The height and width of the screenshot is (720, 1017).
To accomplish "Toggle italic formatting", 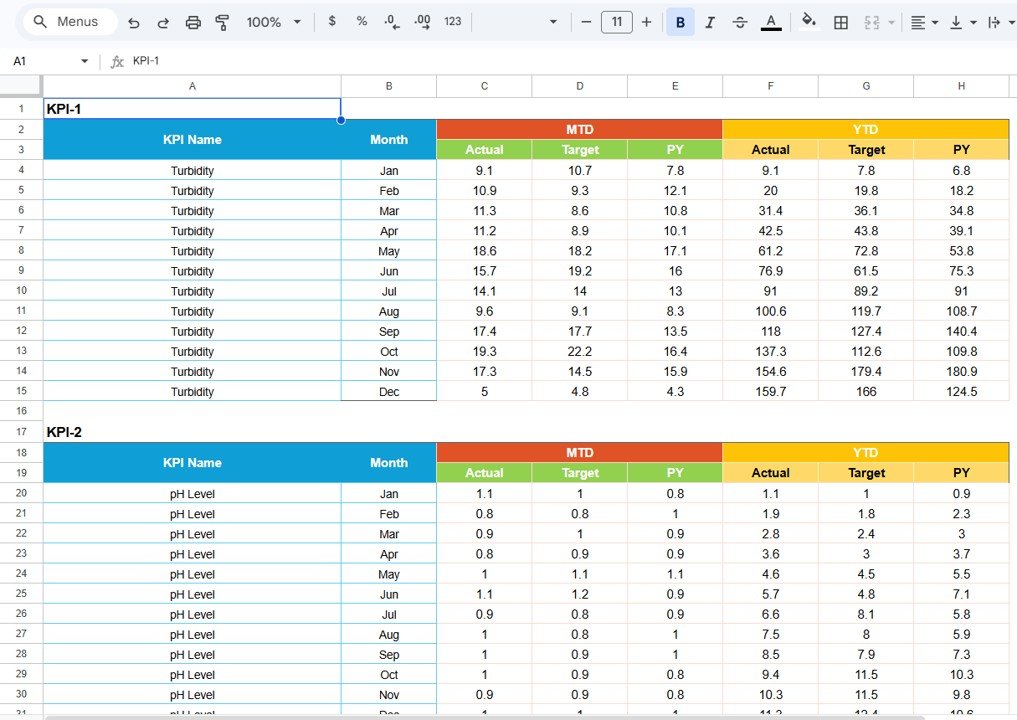I will [x=710, y=21].
